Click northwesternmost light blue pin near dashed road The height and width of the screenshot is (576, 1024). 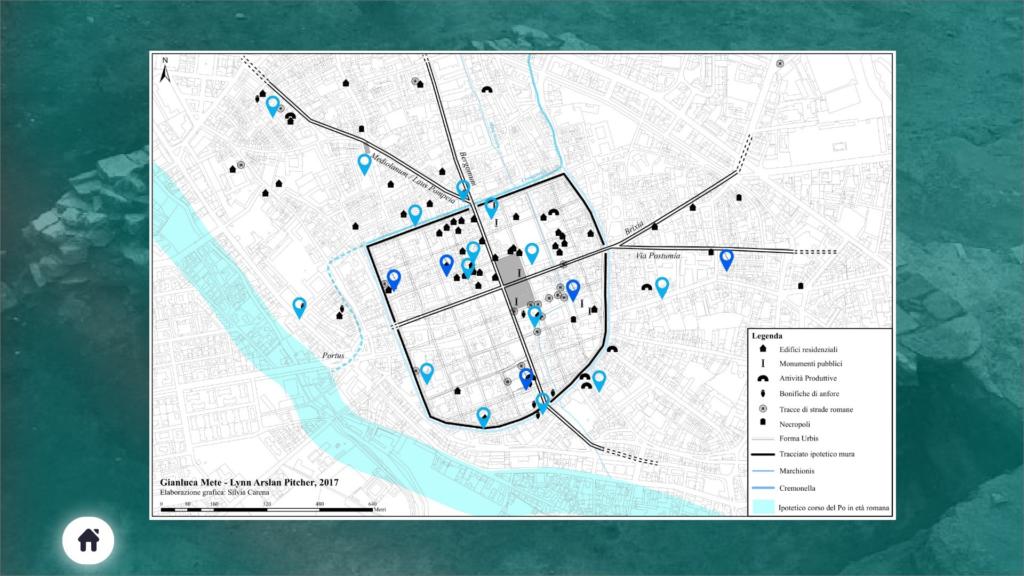pyautogui.click(x=272, y=106)
